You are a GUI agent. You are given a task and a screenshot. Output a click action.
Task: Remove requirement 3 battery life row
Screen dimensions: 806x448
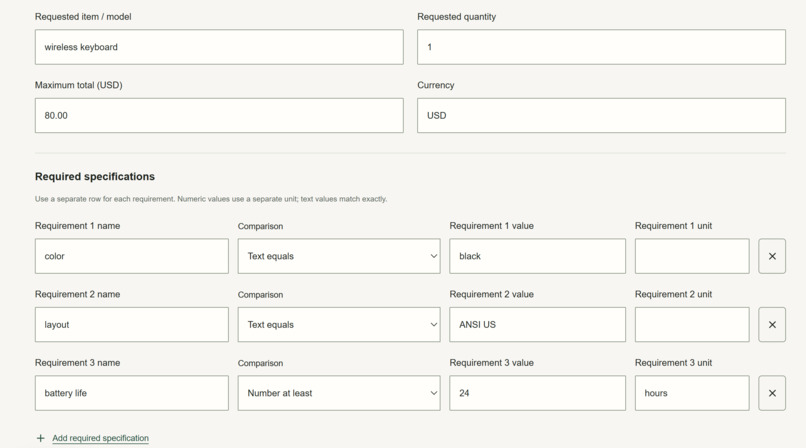[x=772, y=393]
